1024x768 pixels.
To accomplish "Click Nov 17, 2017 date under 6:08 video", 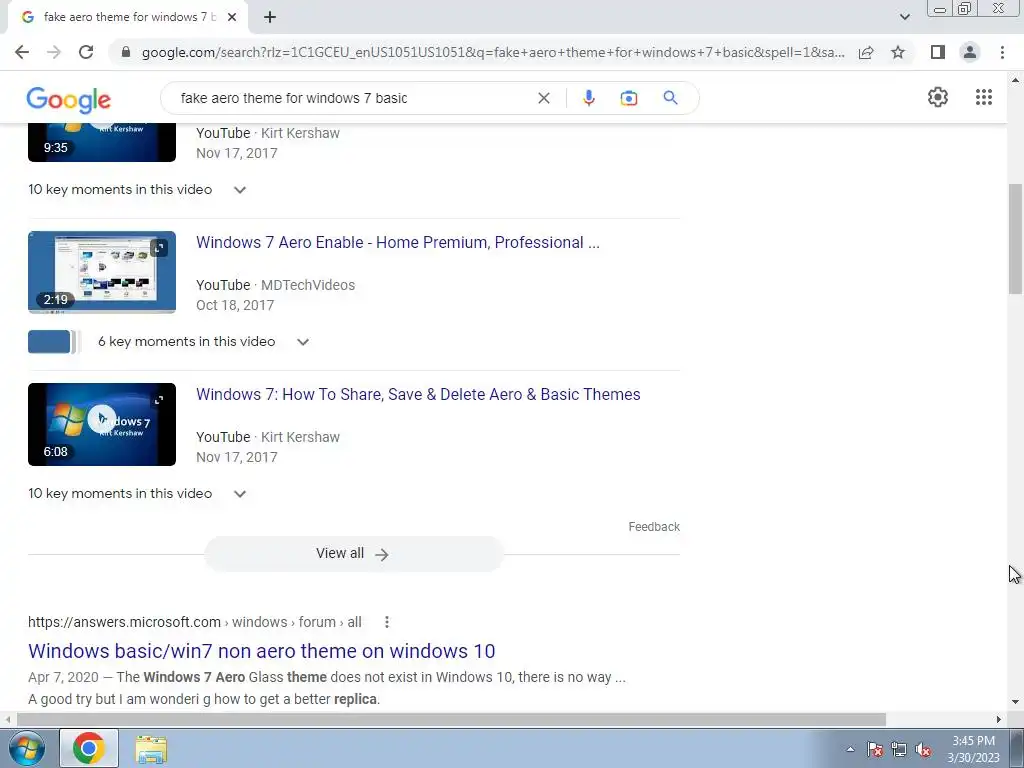I will 236,458.
